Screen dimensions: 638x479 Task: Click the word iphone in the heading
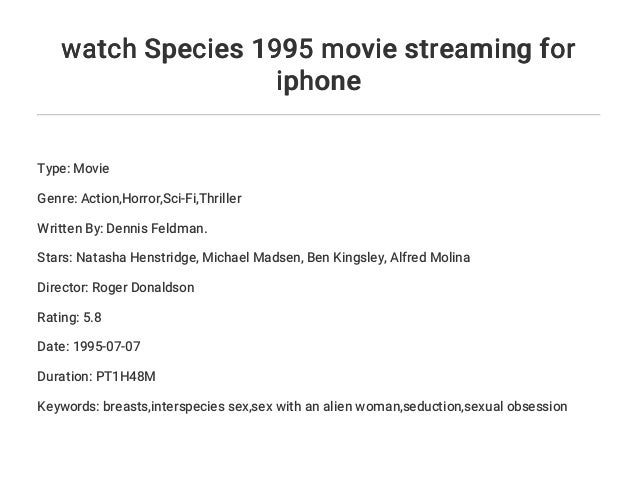pyautogui.click(x=319, y=81)
